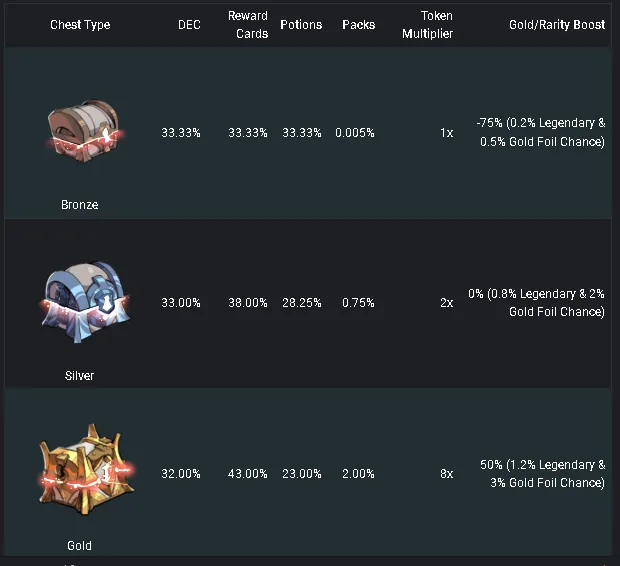Viewport: 620px width, 566px height.
Task: Click Gold token multiplier 8x
Action: (447, 473)
